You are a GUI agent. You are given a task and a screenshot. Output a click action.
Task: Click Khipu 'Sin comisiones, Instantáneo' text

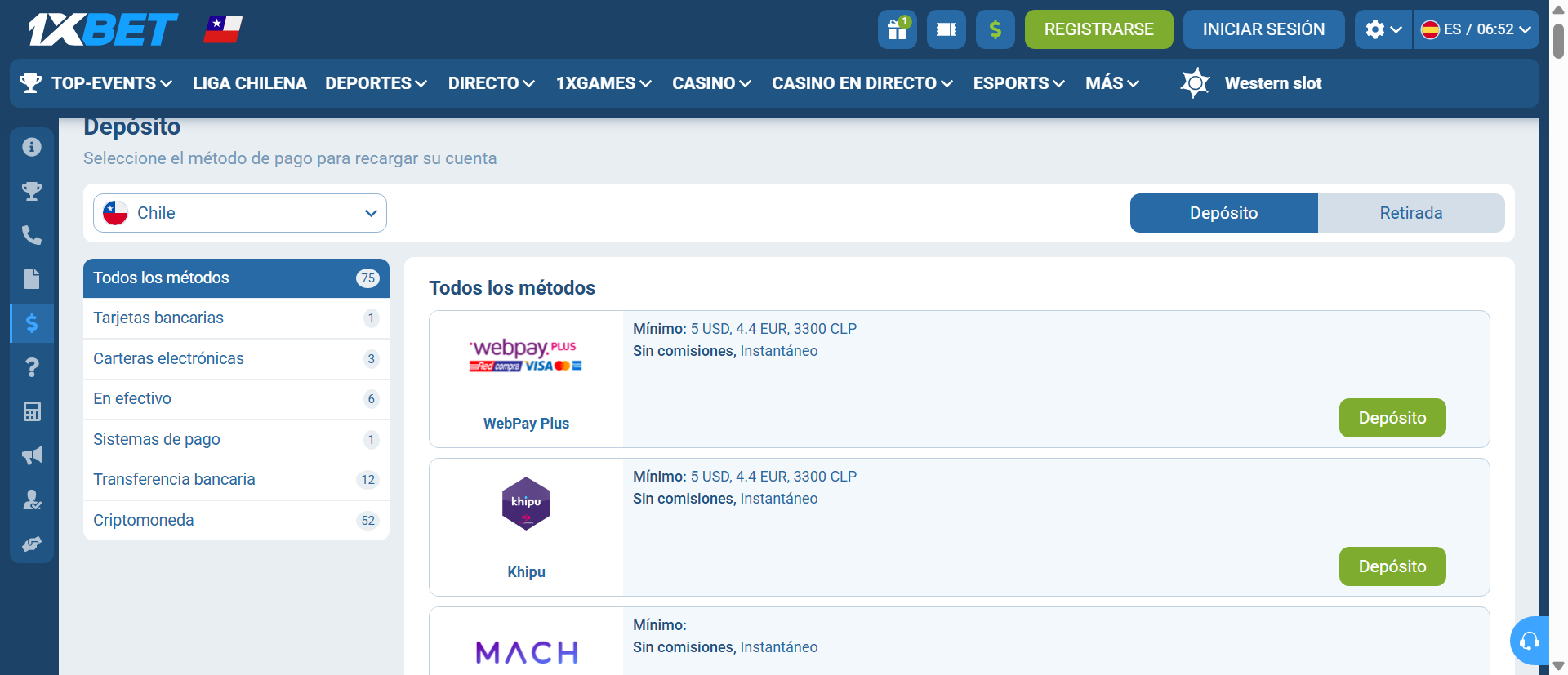[725, 499]
